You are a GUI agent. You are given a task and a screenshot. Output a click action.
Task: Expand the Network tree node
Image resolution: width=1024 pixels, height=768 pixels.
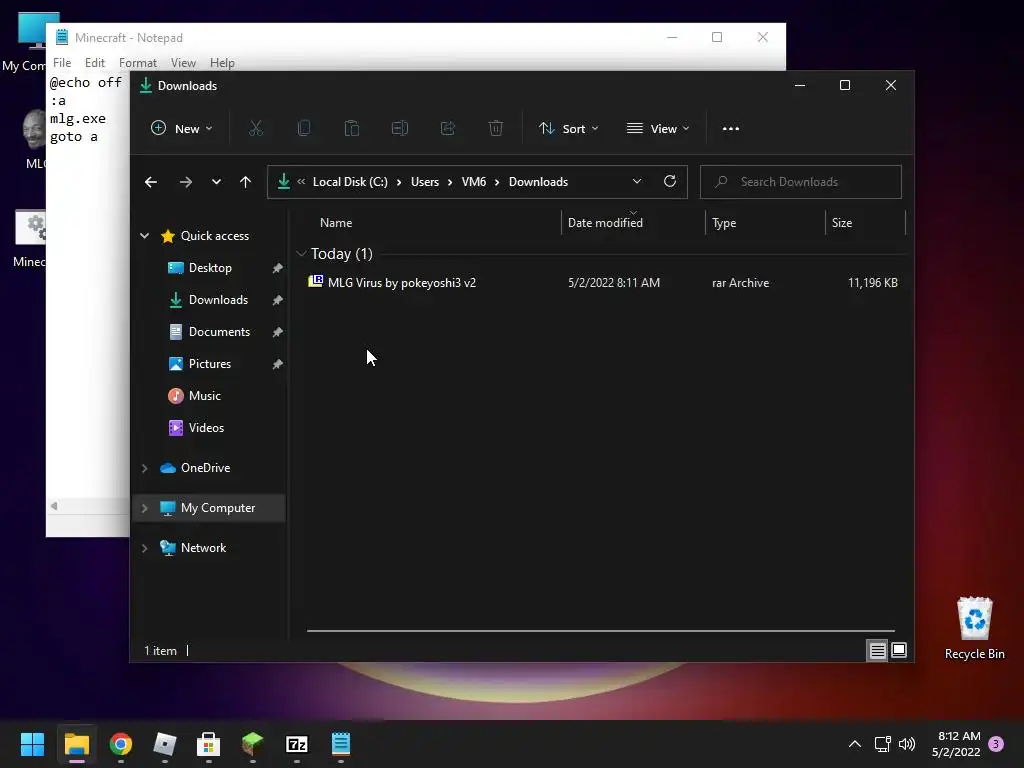[x=144, y=548]
